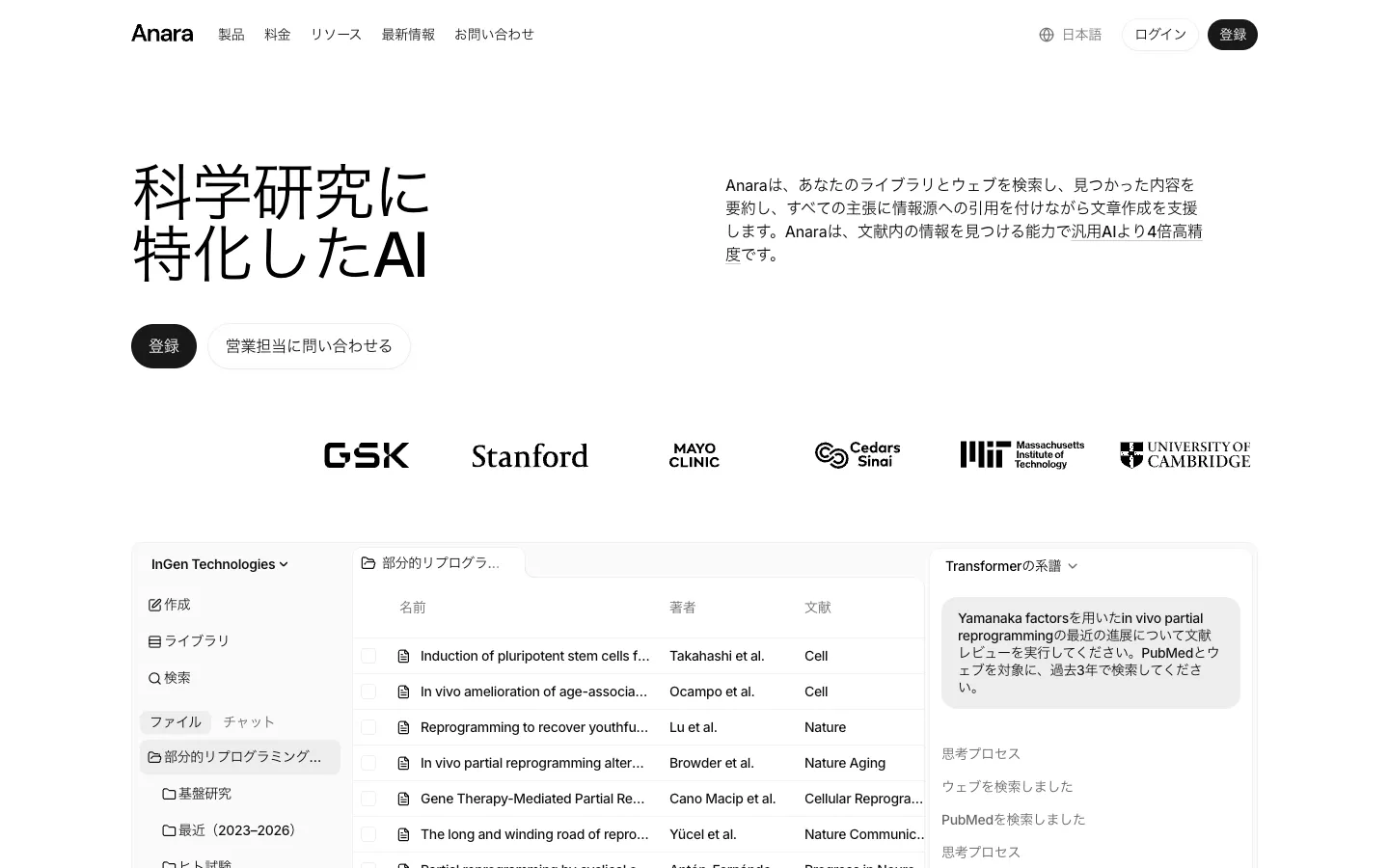Open the 料金 page
This screenshot has height=868, width=1389.
coord(278,35)
